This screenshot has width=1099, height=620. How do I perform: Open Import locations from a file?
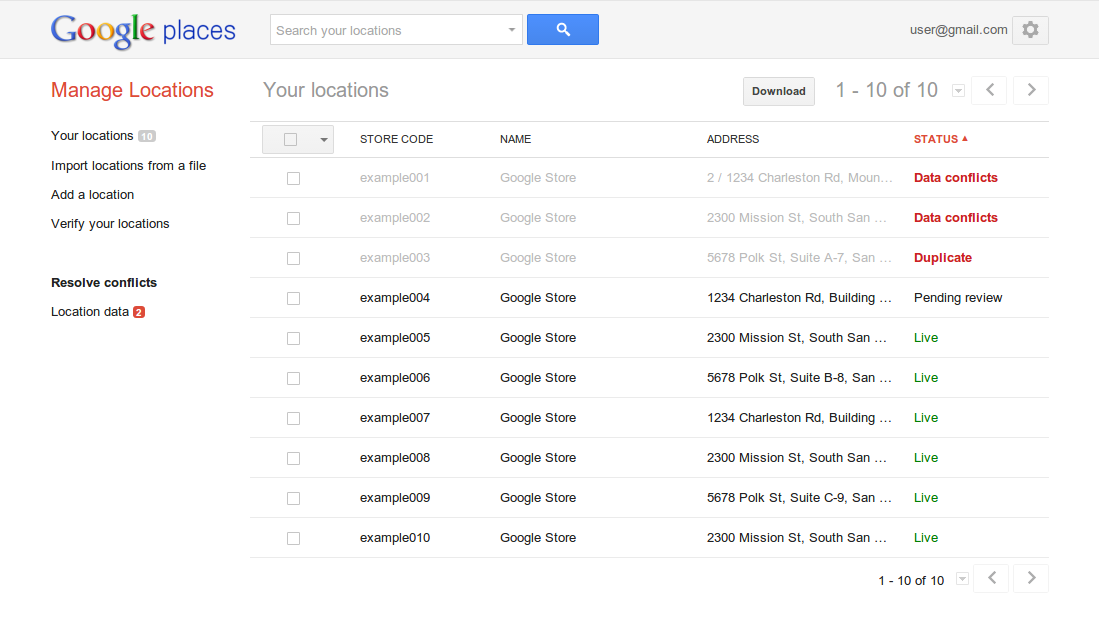(128, 166)
